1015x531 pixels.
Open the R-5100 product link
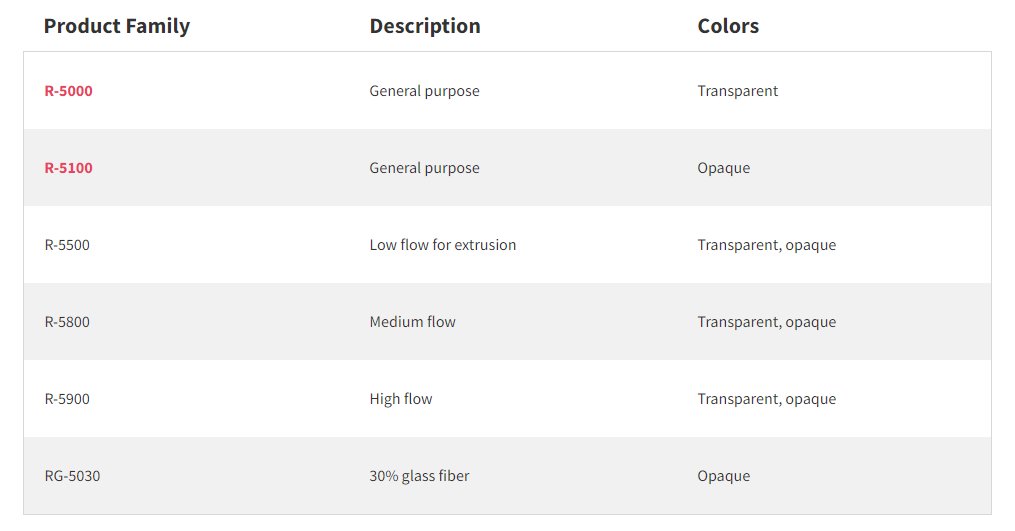coord(69,168)
